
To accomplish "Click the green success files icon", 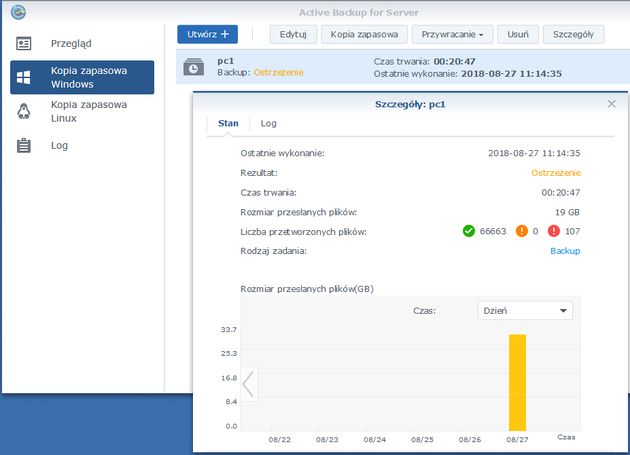I will (469, 231).
